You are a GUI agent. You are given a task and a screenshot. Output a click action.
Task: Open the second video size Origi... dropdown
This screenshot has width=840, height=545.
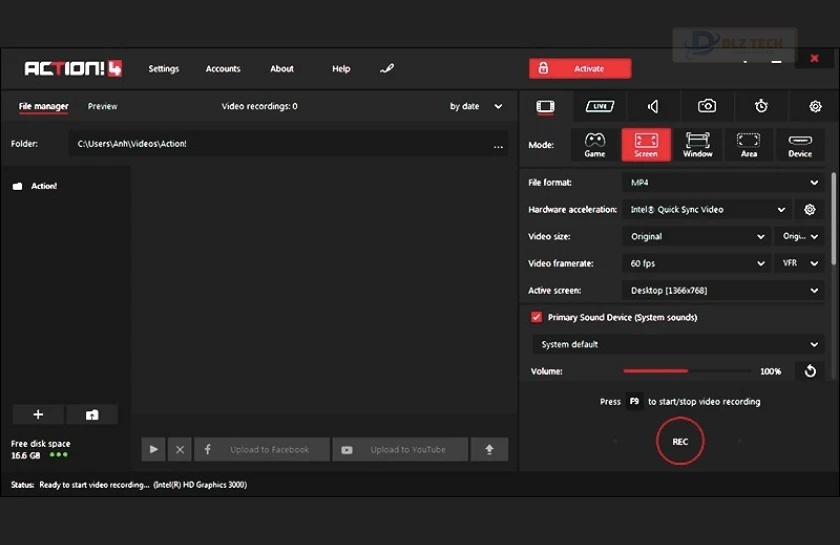click(799, 236)
